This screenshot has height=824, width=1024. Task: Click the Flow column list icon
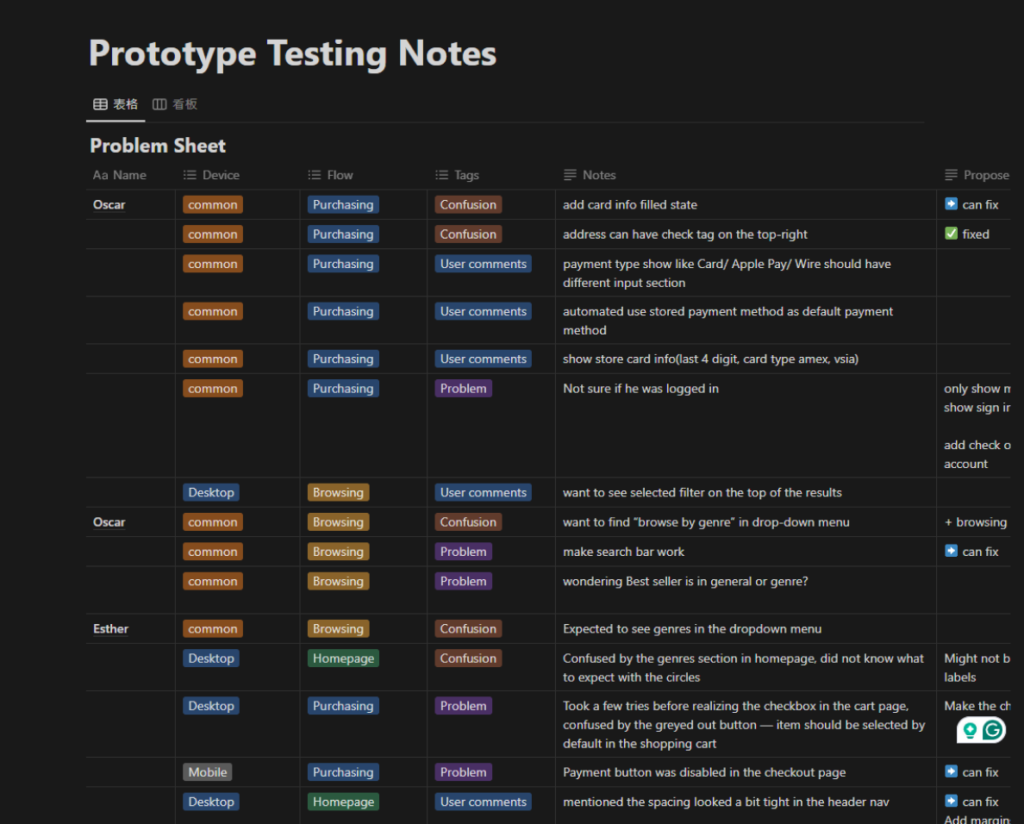[x=314, y=175]
